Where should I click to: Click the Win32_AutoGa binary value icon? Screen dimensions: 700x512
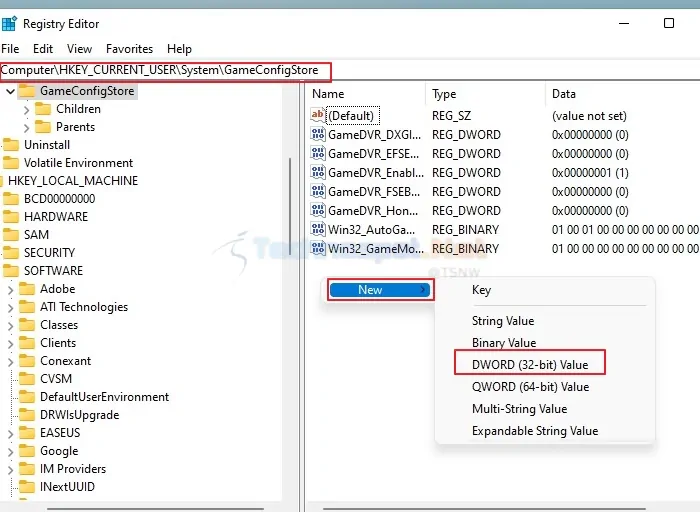[x=318, y=229]
